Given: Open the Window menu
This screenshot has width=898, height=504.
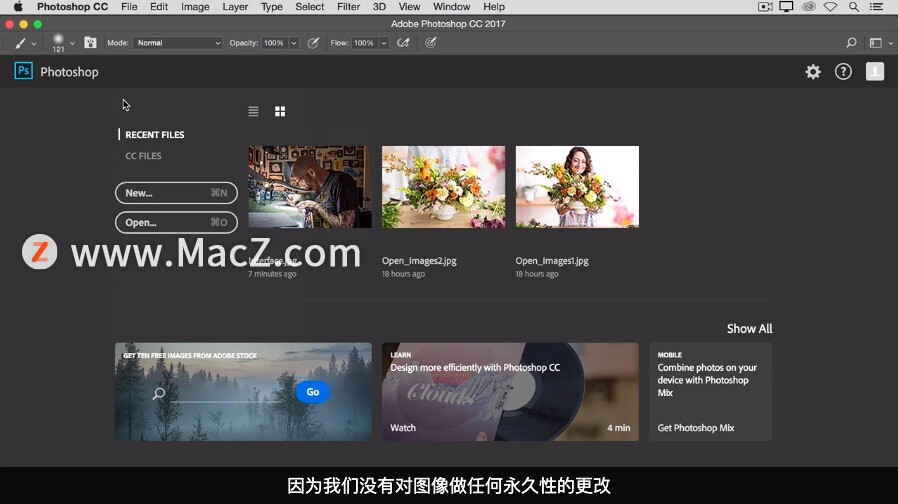Looking at the screenshot, I should (x=451, y=7).
